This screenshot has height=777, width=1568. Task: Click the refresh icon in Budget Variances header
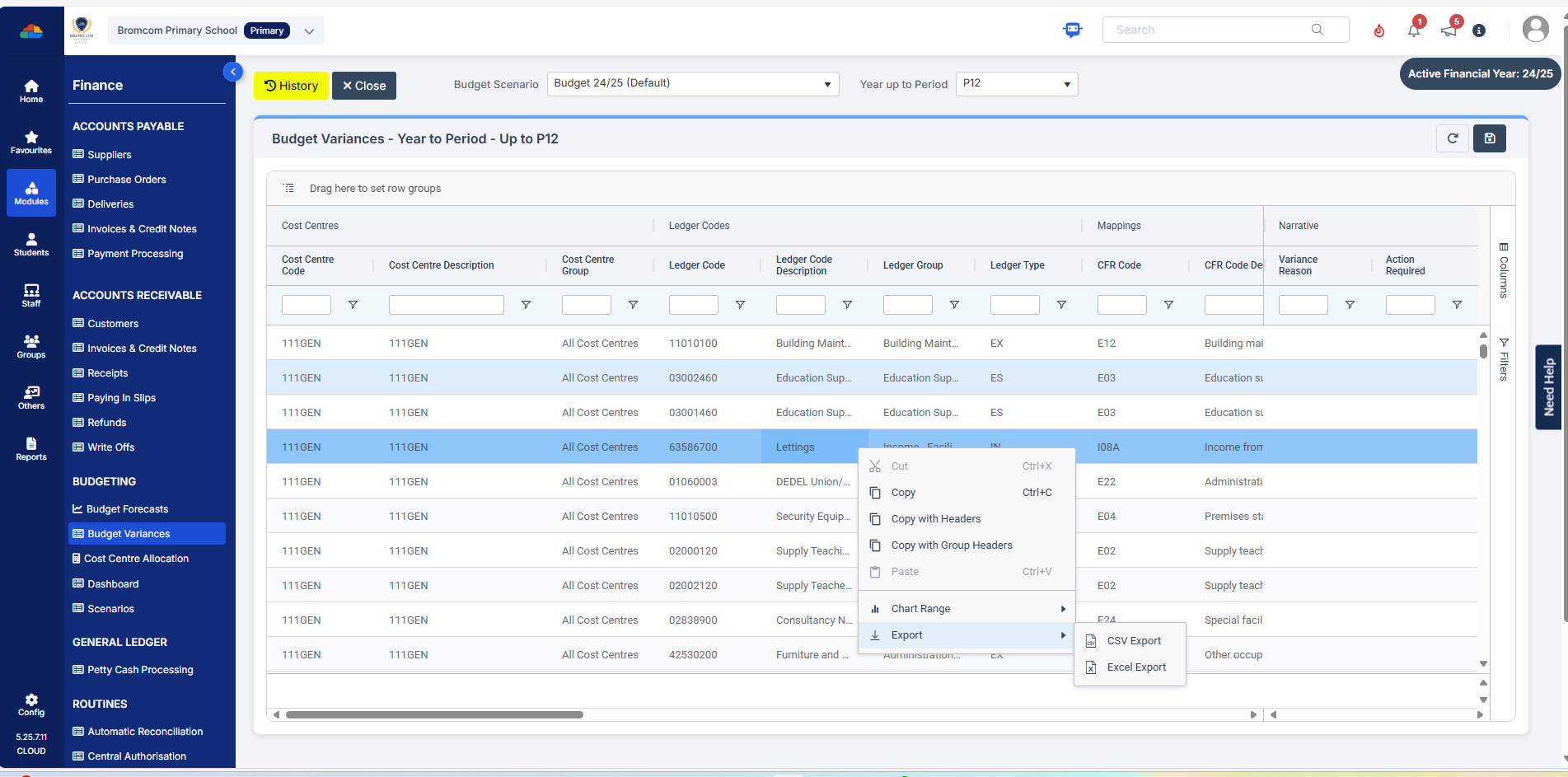[1453, 138]
